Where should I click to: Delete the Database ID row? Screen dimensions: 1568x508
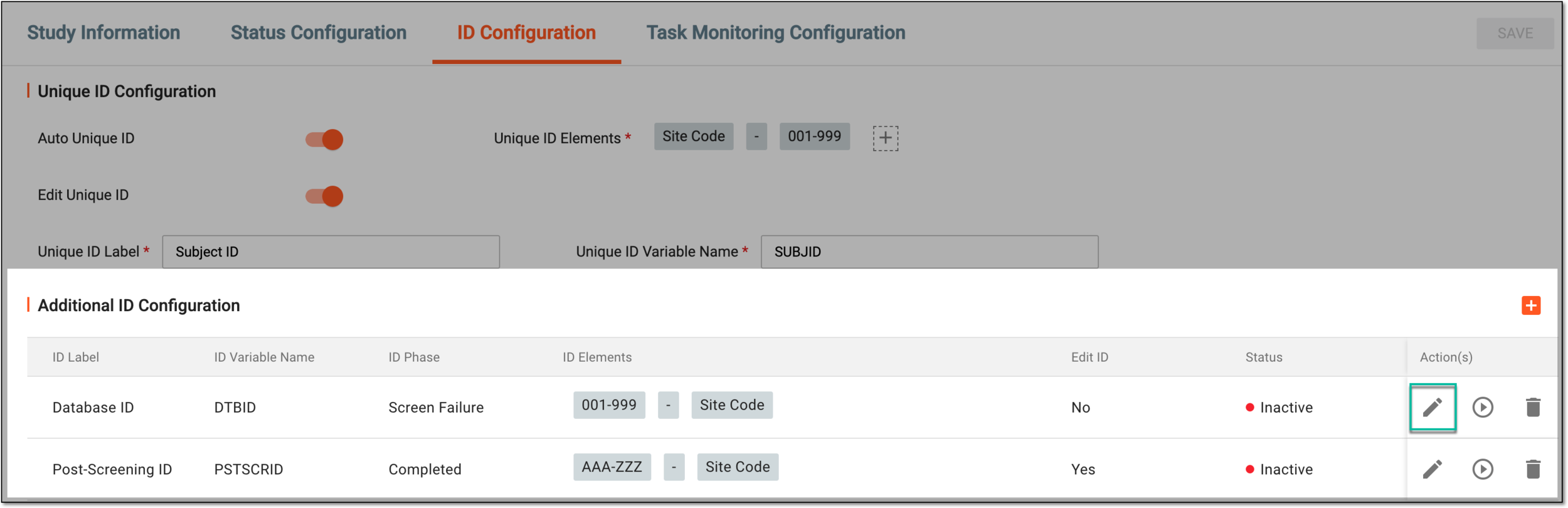1533,408
